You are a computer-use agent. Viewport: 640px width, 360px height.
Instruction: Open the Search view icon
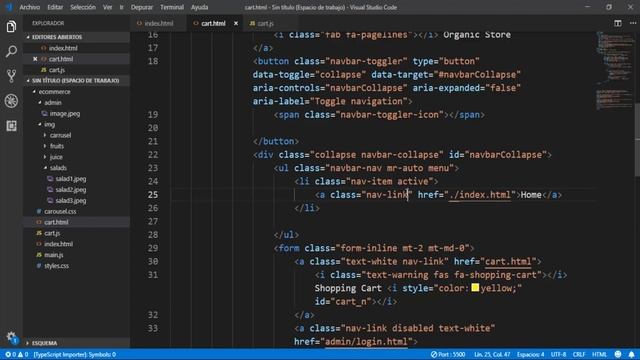[11, 51]
